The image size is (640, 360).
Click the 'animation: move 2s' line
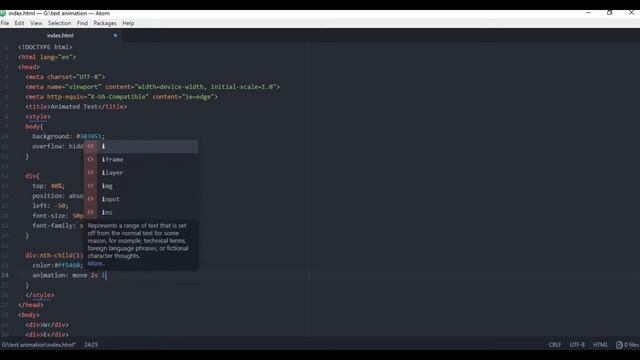coord(69,276)
